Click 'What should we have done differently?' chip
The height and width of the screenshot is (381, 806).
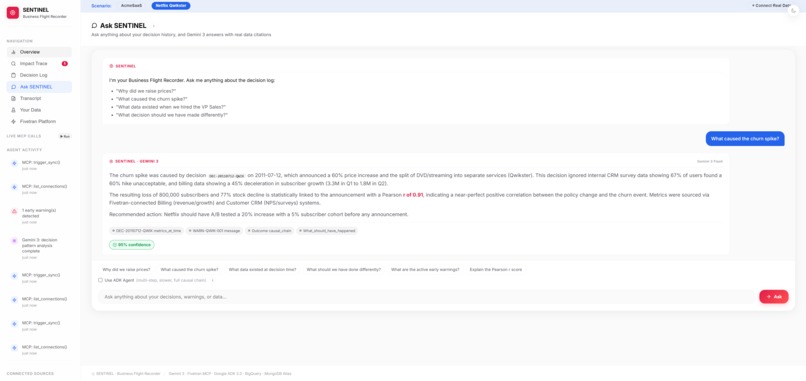point(344,269)
